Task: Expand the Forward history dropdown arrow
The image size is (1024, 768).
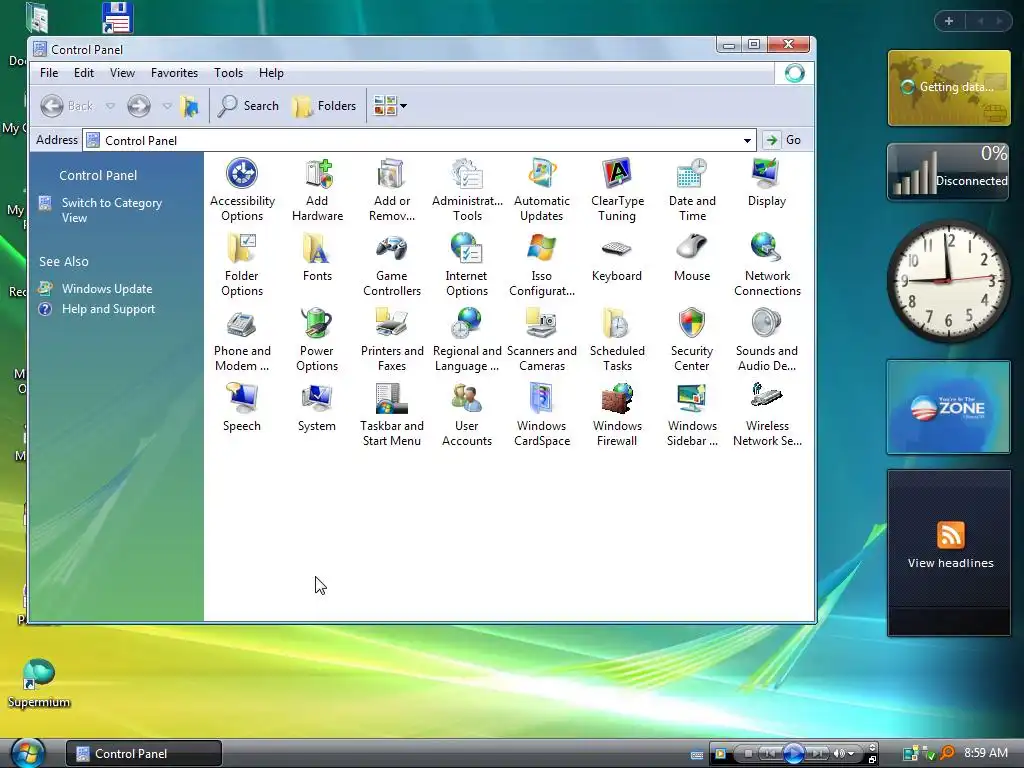Action: (167, 106)
